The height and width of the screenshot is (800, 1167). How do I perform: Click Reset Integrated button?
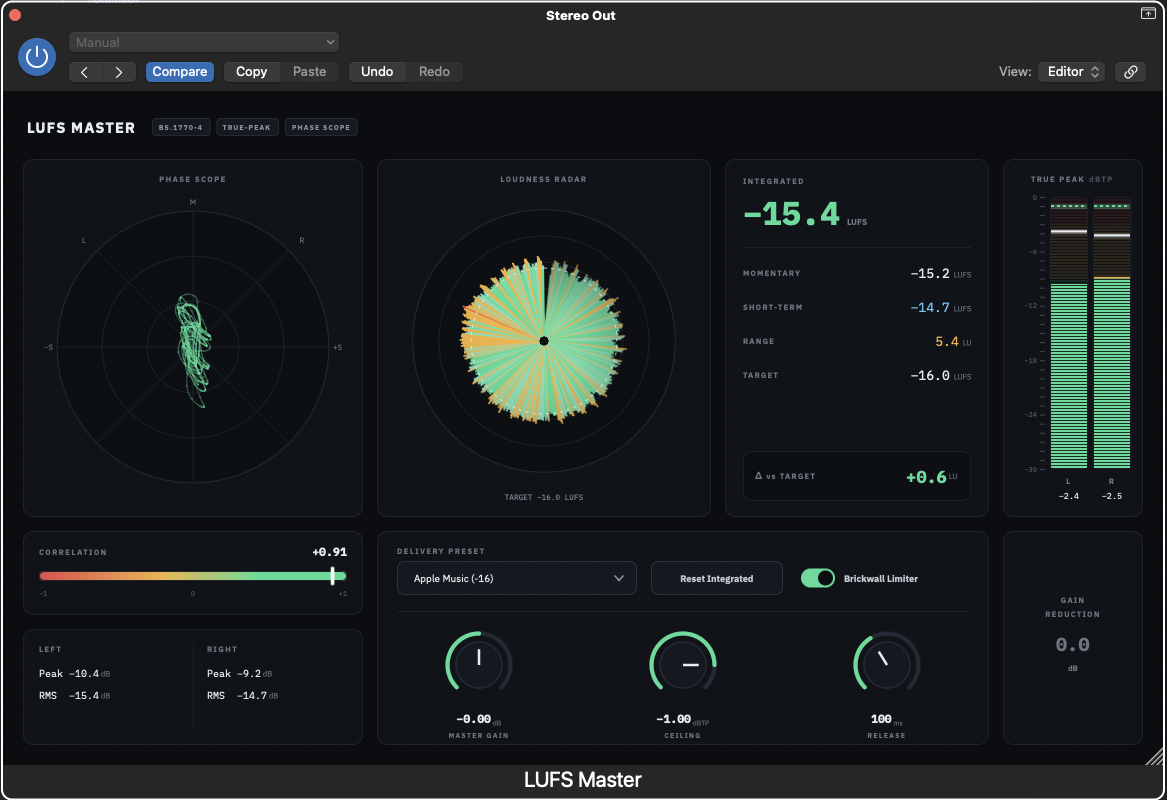pyautogui.click(x=717, y=578)
